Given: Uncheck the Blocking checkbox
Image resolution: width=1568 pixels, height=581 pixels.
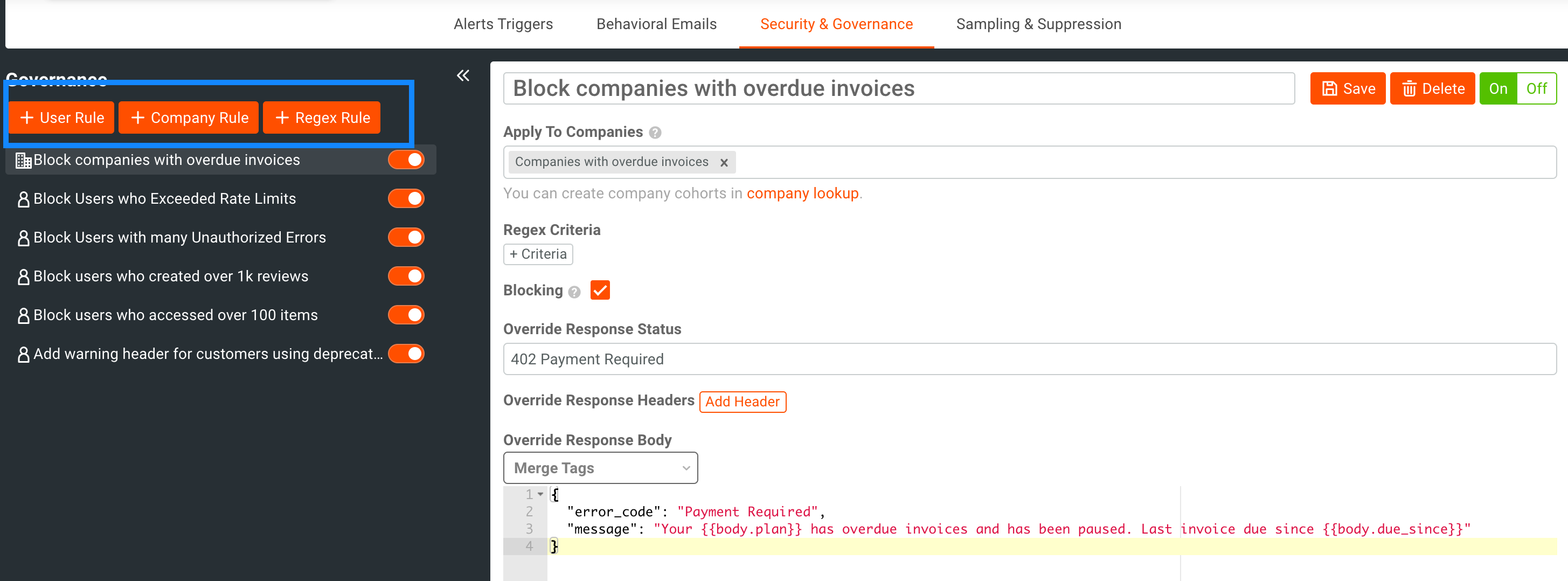Looking at the screenshot, I should (600, 290).
